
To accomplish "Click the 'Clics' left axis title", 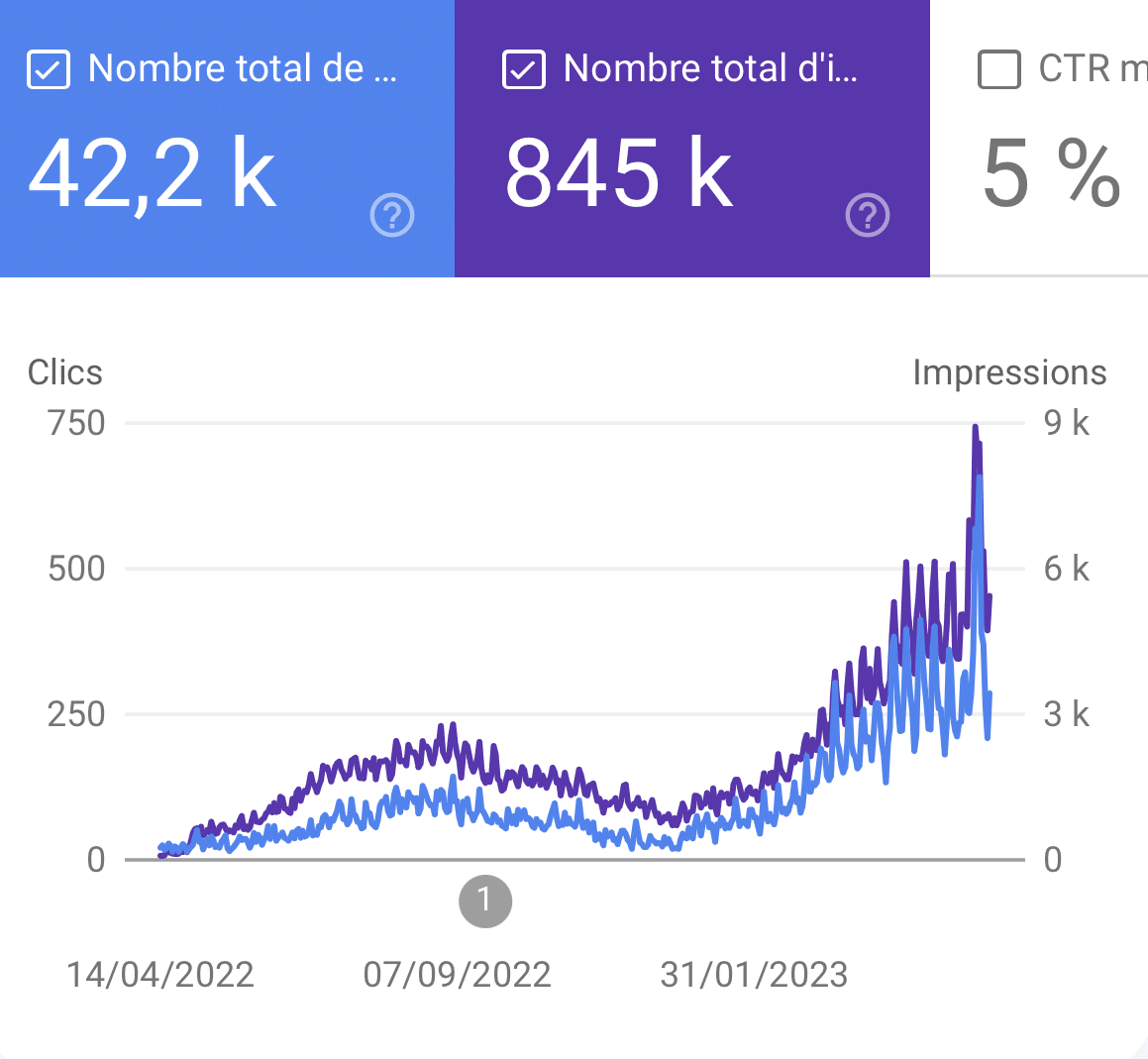I will (x=65, y=372).
